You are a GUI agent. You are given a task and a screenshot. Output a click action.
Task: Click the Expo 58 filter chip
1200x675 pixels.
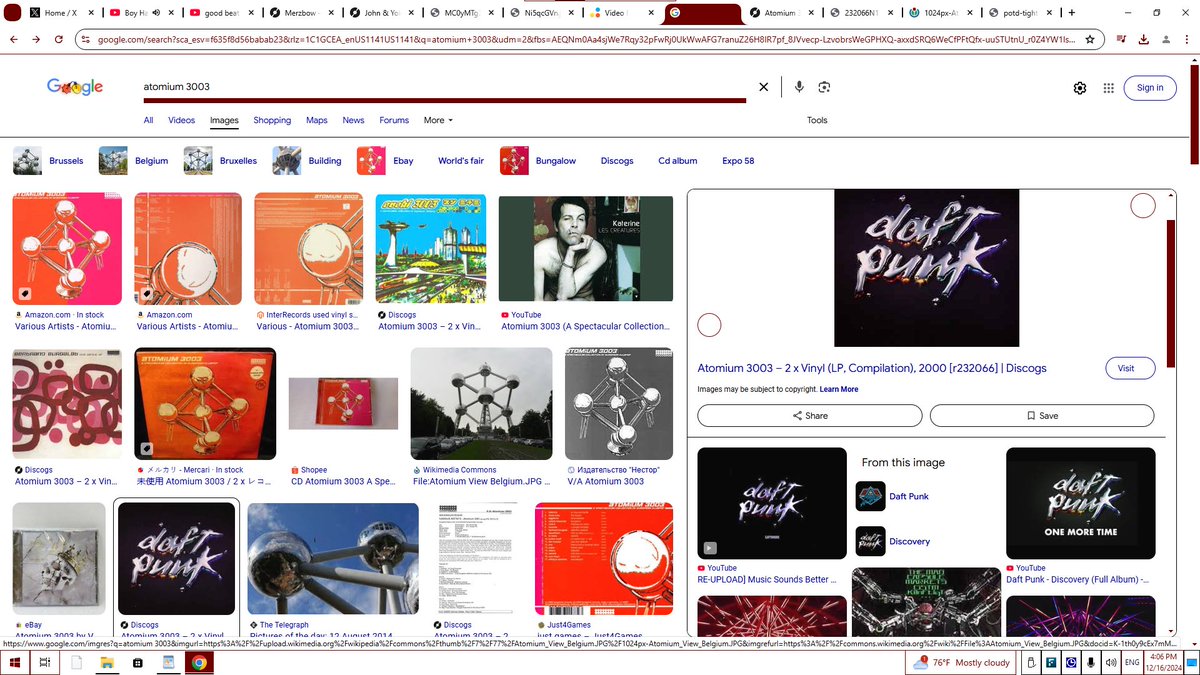[738, 160]
